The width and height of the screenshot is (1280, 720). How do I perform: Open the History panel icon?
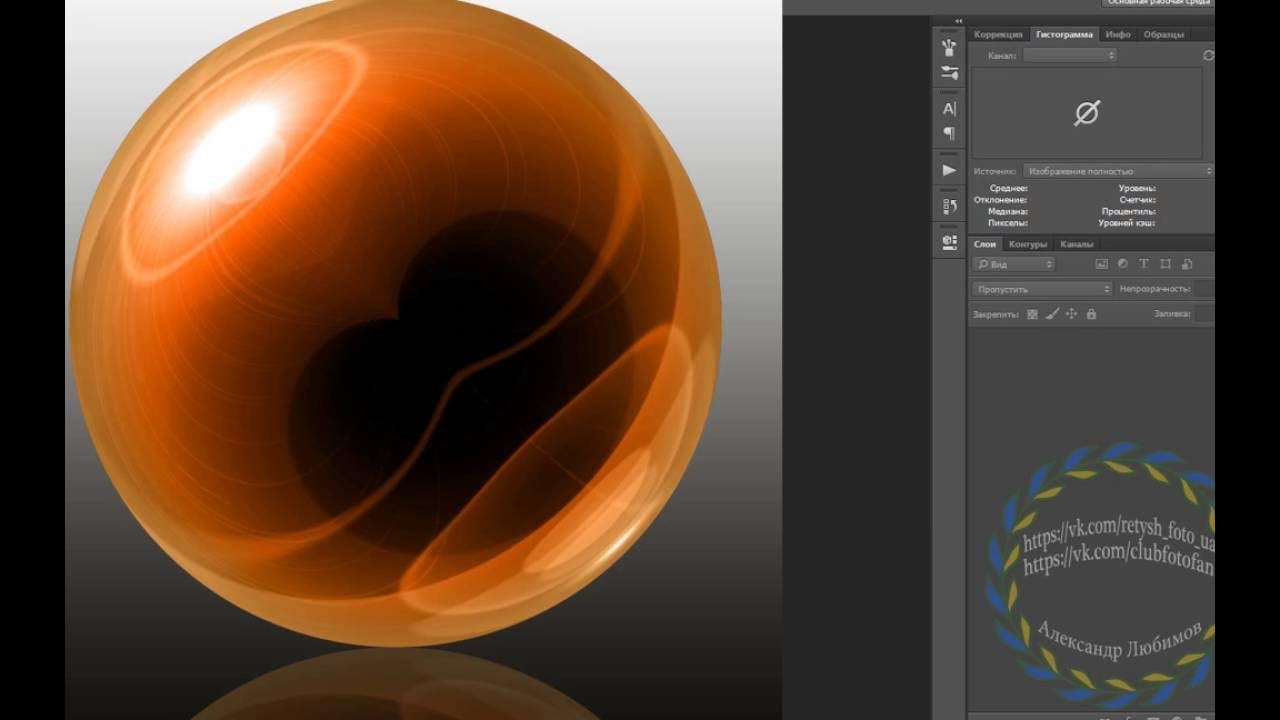point(949,206)
